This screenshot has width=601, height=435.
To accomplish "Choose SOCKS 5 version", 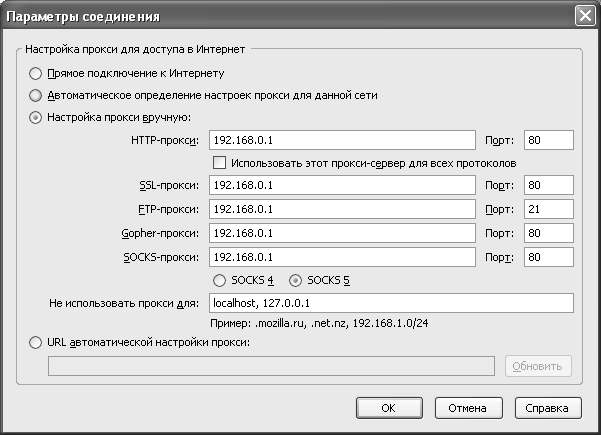I will pyautogui.click(x=295, y=281).
